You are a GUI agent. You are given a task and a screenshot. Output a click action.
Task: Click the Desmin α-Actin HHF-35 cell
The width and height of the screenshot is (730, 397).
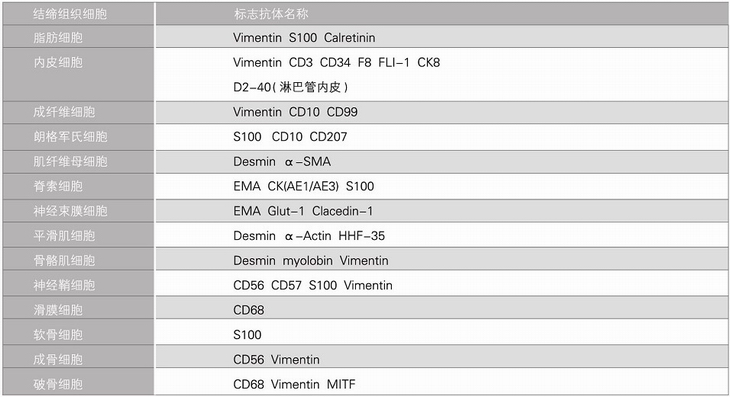pos(442,236)
